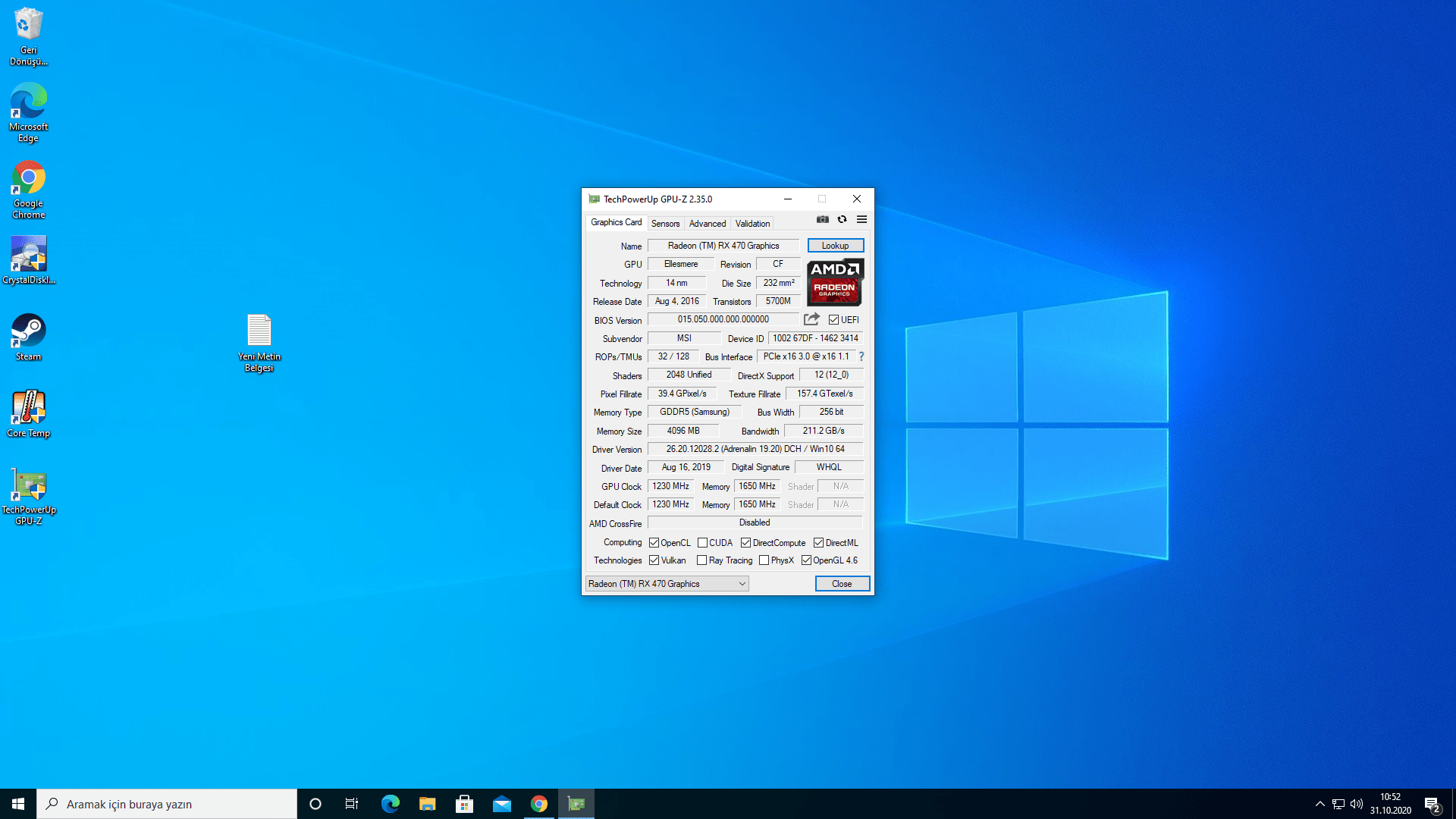Click the Bus Interface question mark icon
Image resolution: width=1456 pixels, height=819 pixels.
tap(861, 356)
